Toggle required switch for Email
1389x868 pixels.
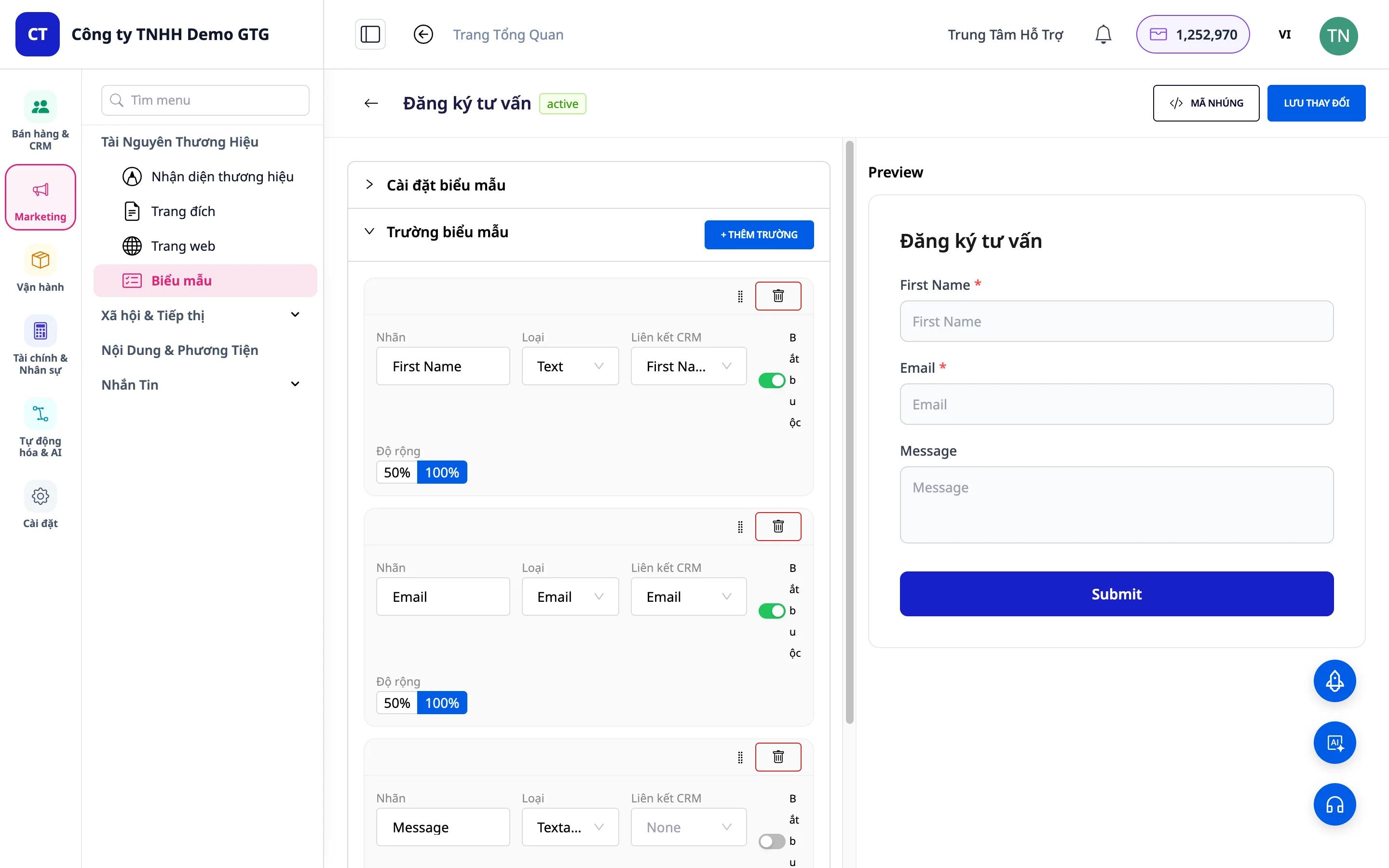pos(771,611)
